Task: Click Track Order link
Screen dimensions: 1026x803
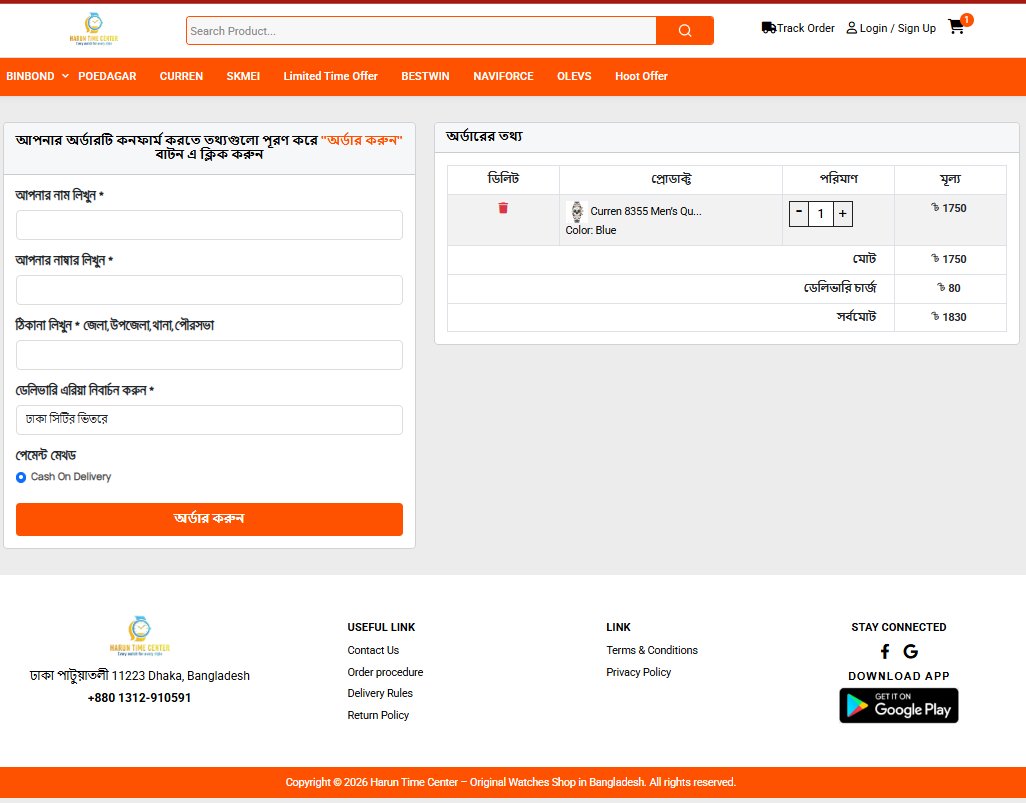Action: 805,28
